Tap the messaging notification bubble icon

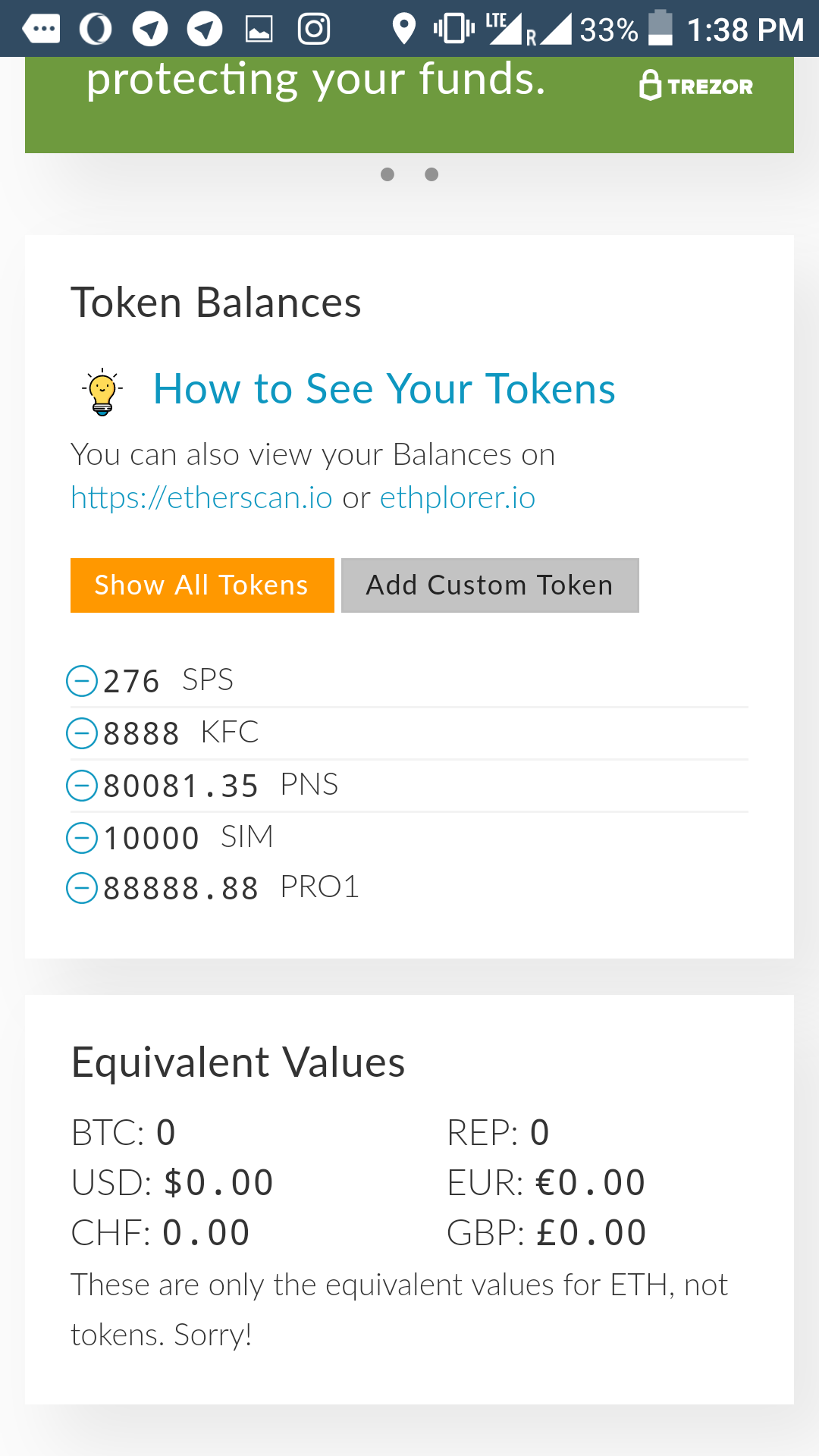coord(41,30)
